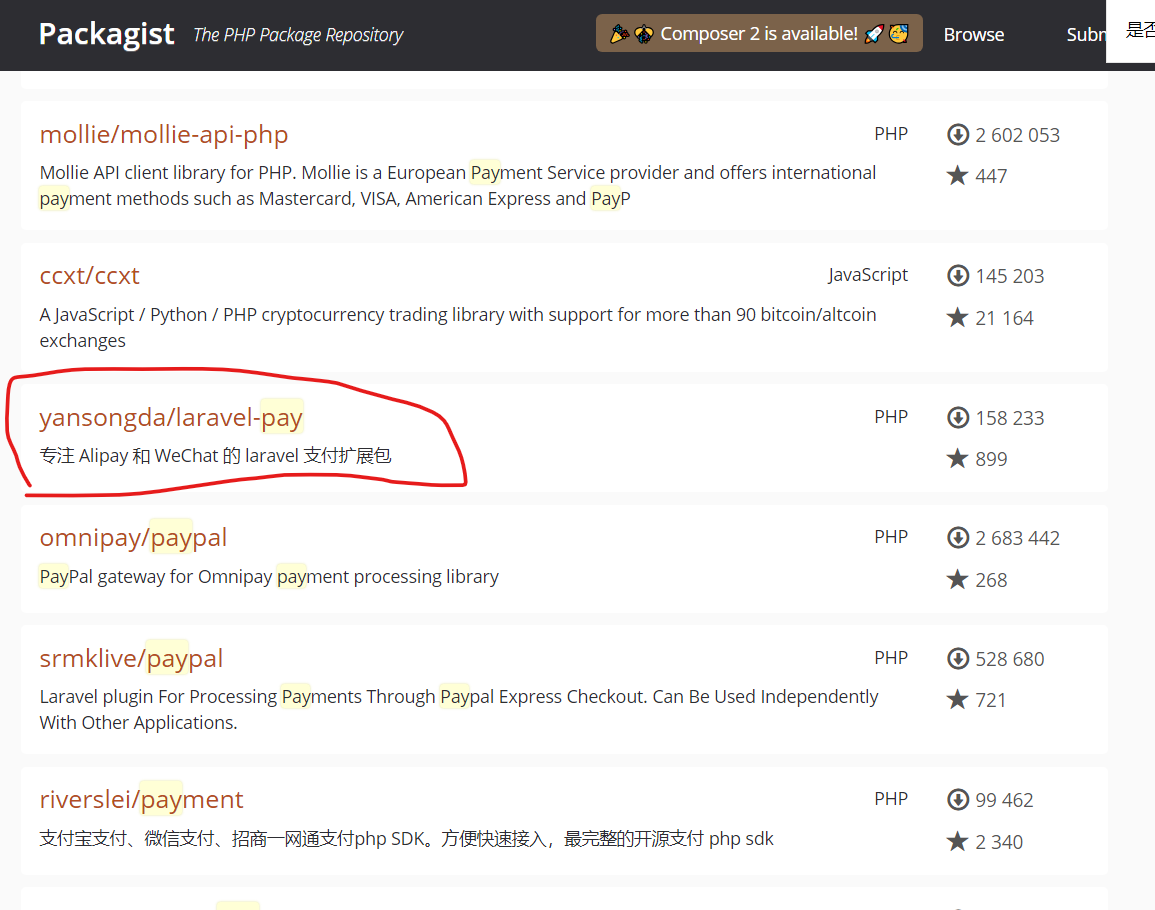
Task: Click download icon next to 2 602 053
Action: click(958, 135)
